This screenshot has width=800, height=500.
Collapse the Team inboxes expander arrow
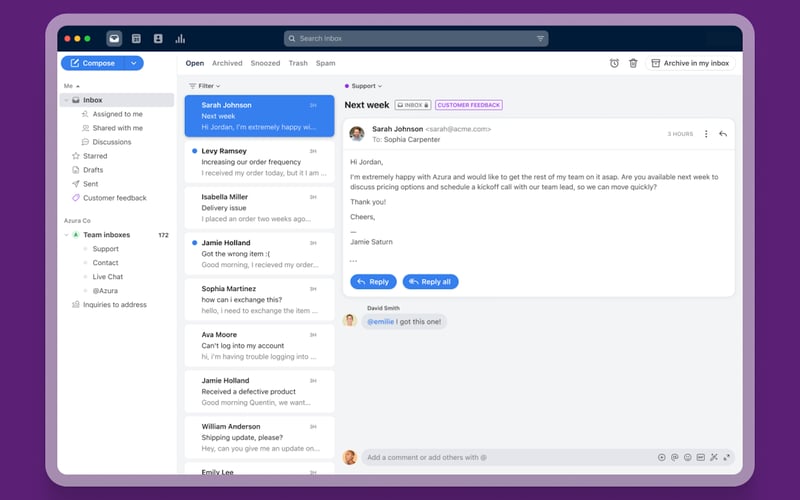(x=66, y=235)
